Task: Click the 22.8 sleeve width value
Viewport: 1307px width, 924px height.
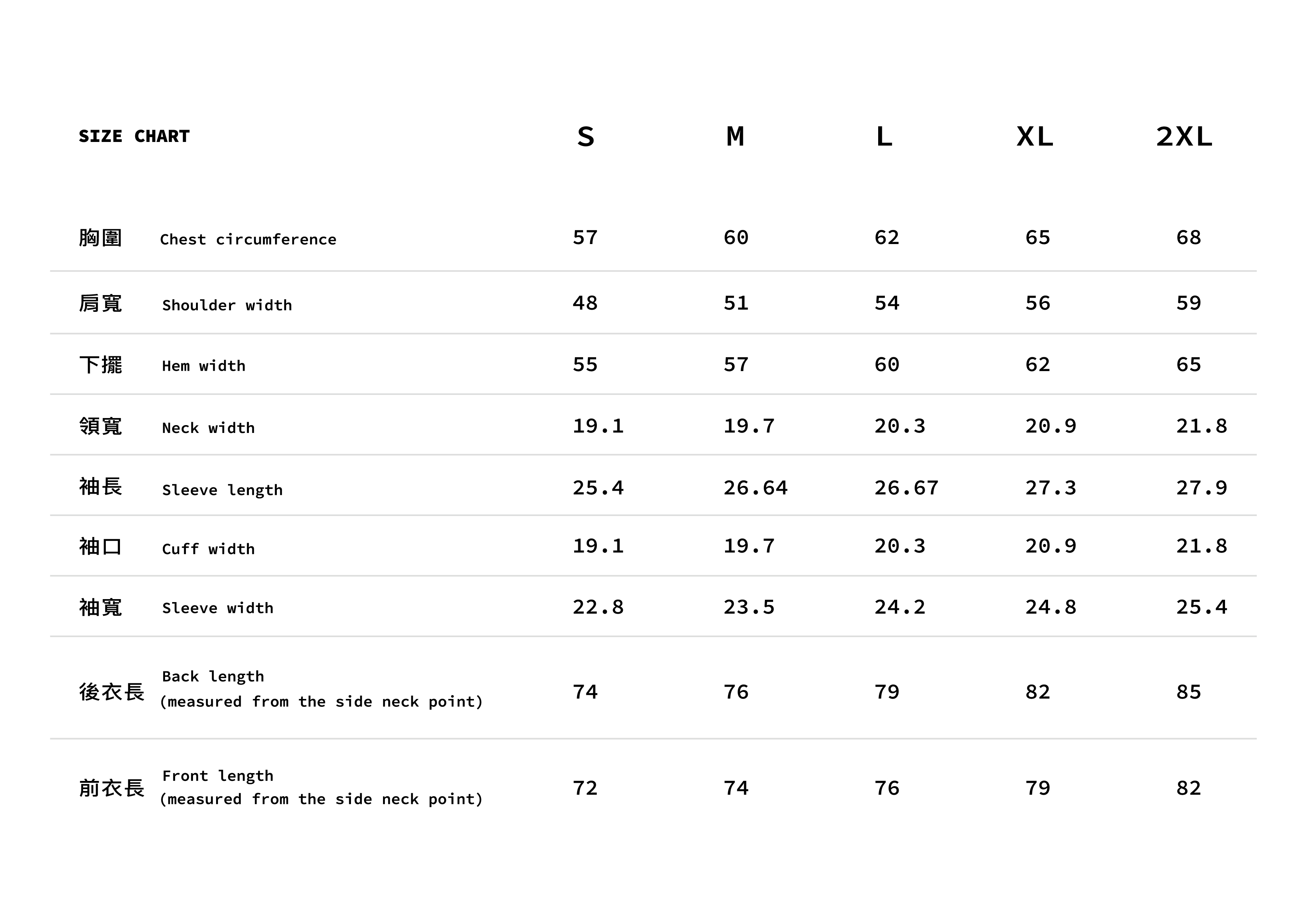Action: click(x=598, y=607)
